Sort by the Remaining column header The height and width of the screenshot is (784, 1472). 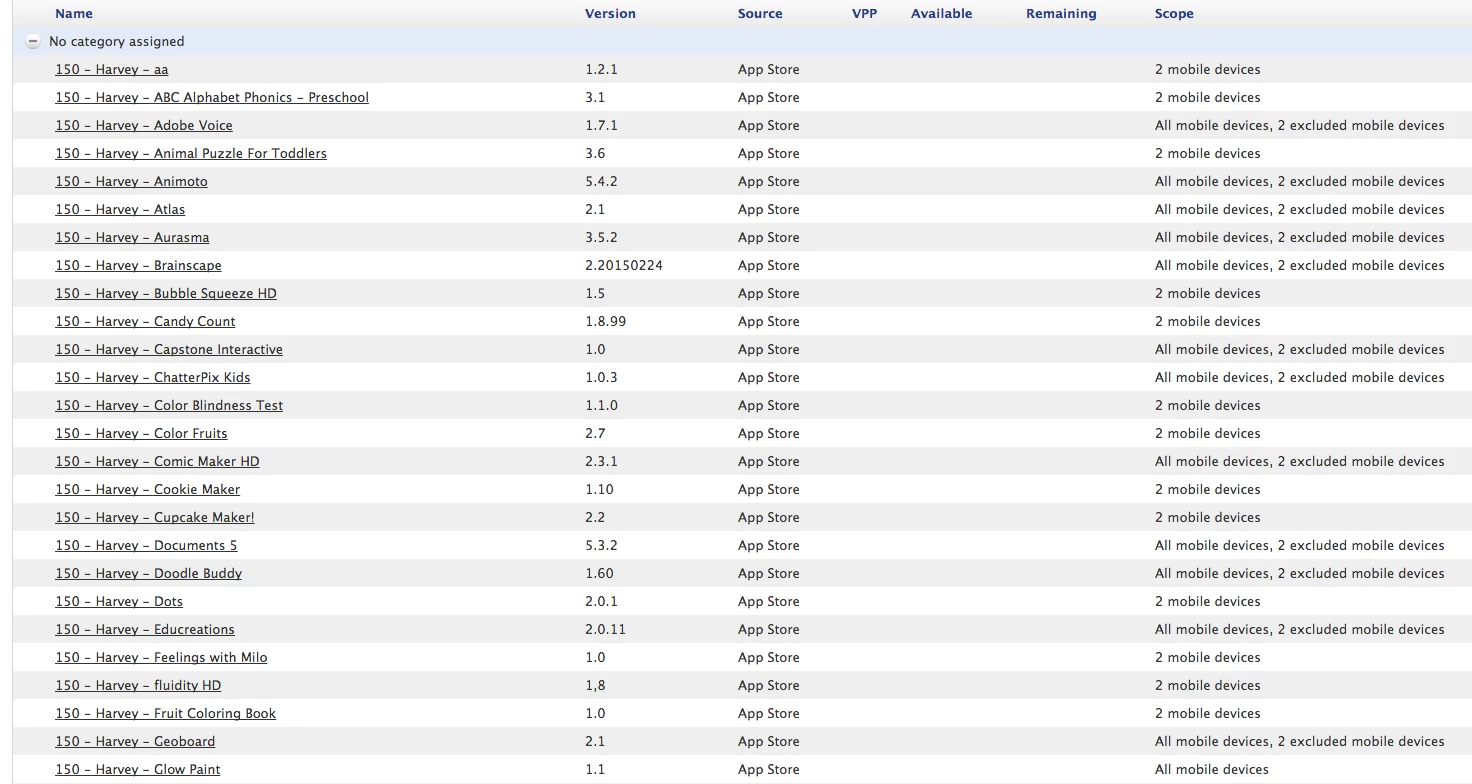pos(1061,14)
